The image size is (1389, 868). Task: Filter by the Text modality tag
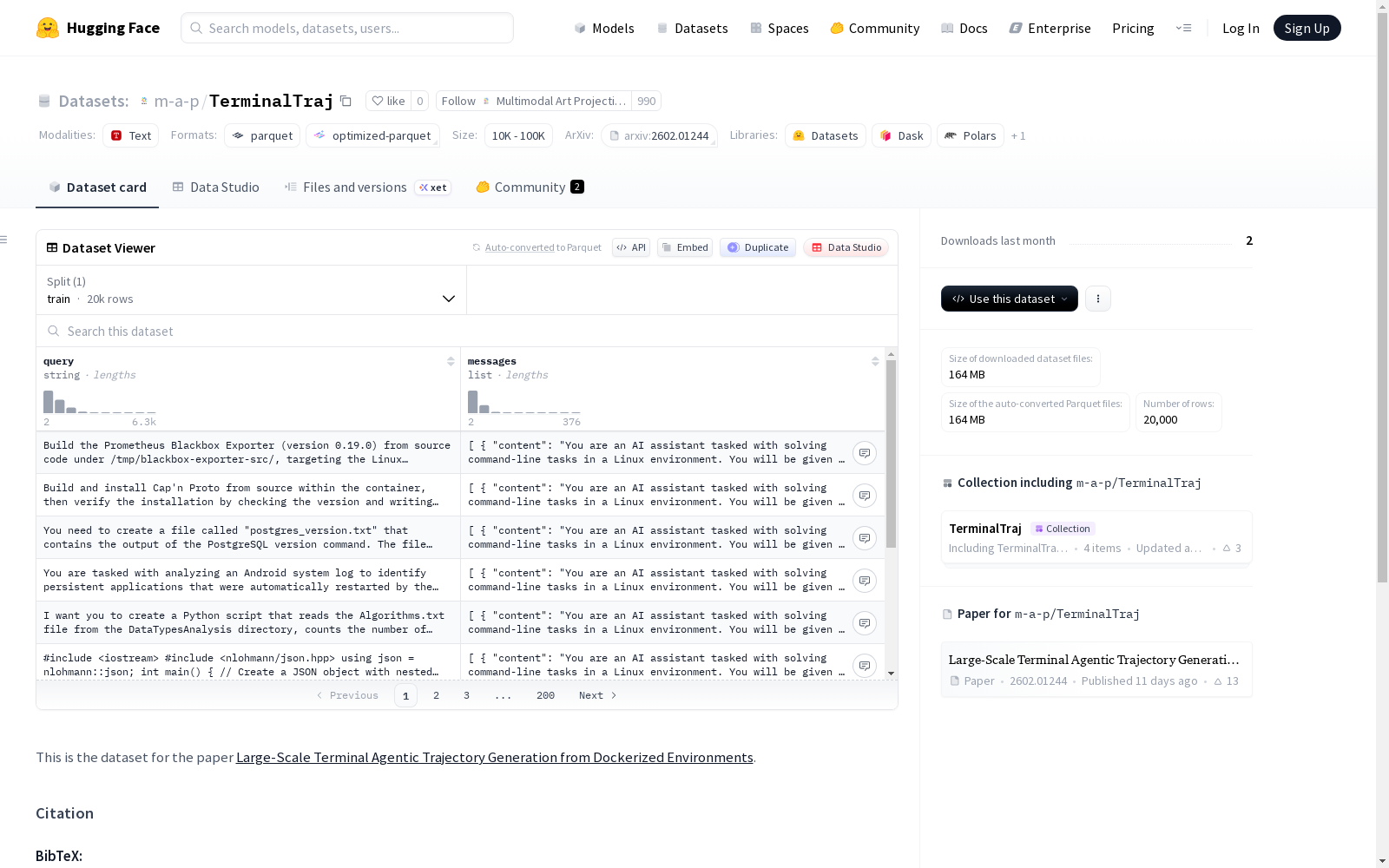coord(130,135)
